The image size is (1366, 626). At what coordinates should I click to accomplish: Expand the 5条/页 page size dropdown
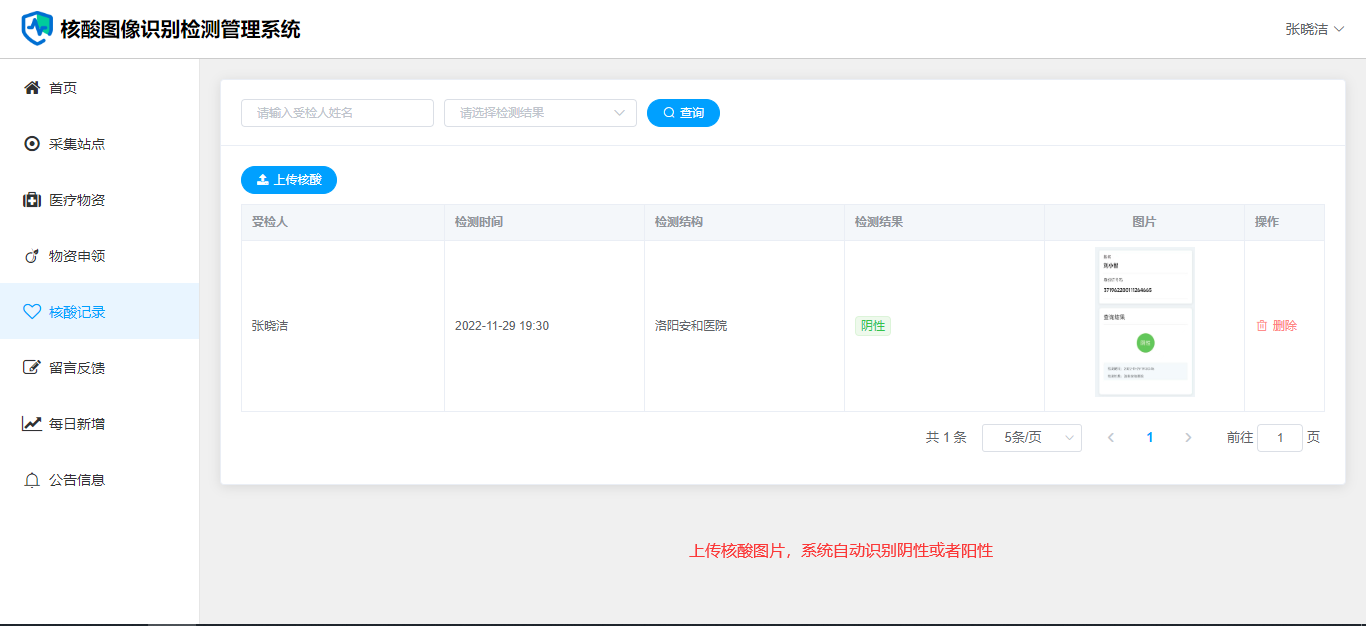pos(1031,438)
